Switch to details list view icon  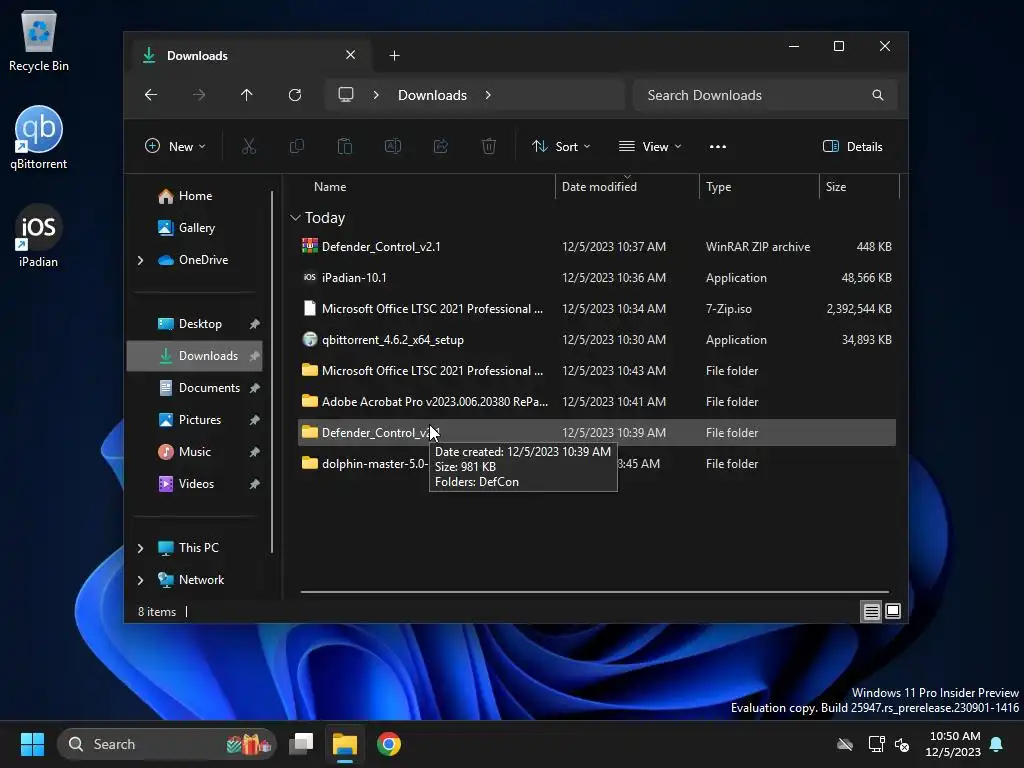pyautogui.click(x=871, y=611)
